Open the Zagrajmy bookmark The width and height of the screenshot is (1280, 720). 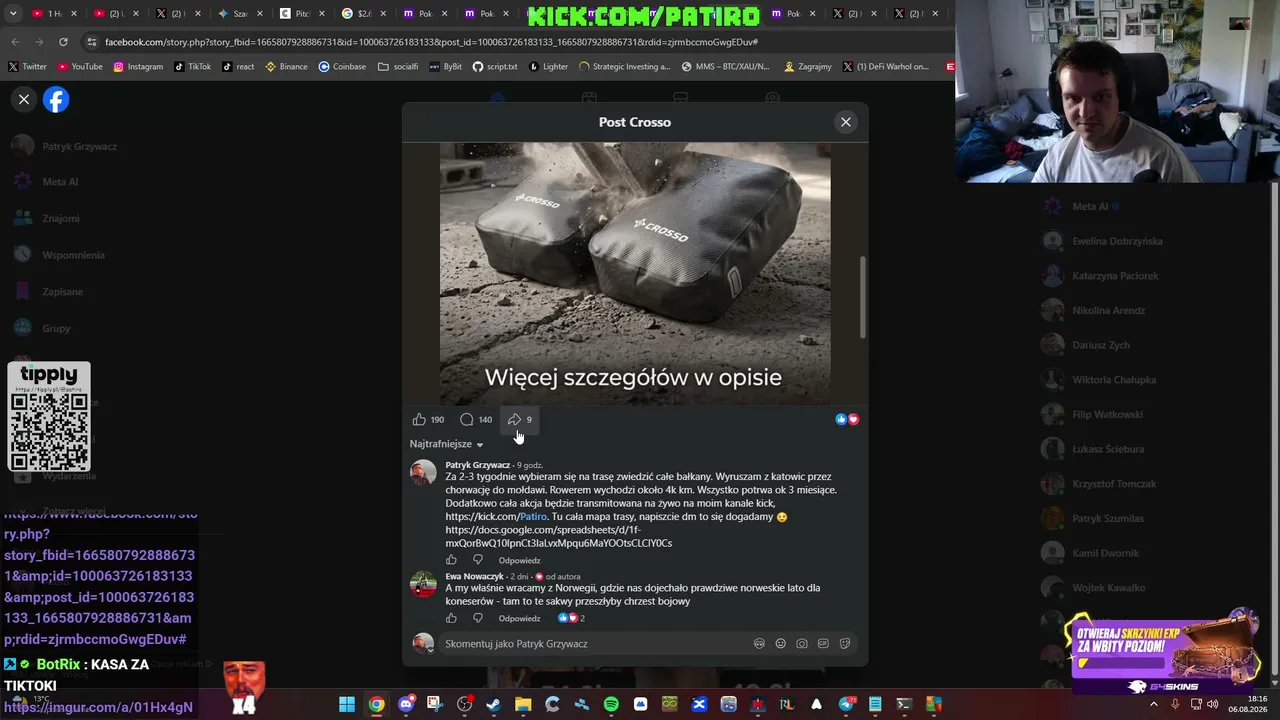(808, 67)
